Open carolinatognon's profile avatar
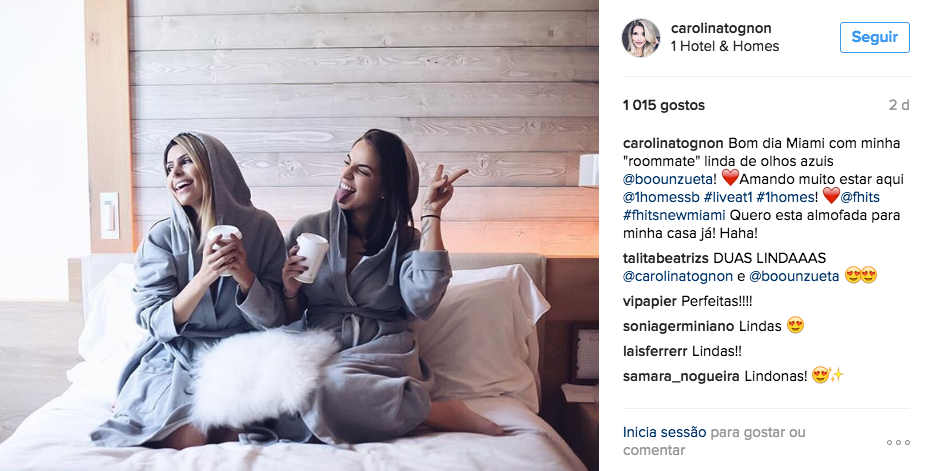The height and width of the screenshot is (471, 932). [x=641, y=37]
